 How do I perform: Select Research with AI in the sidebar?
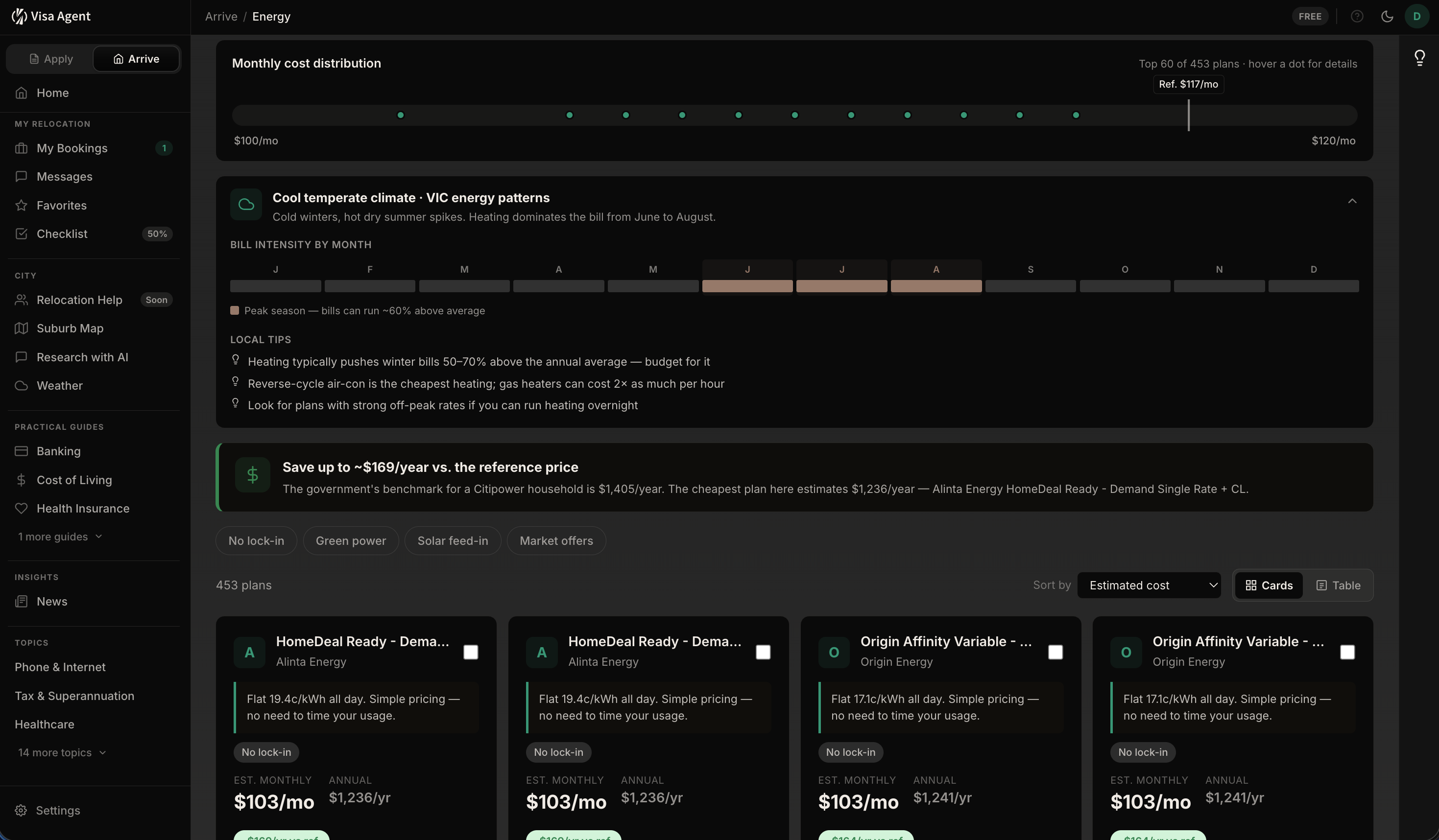(82, 357)
